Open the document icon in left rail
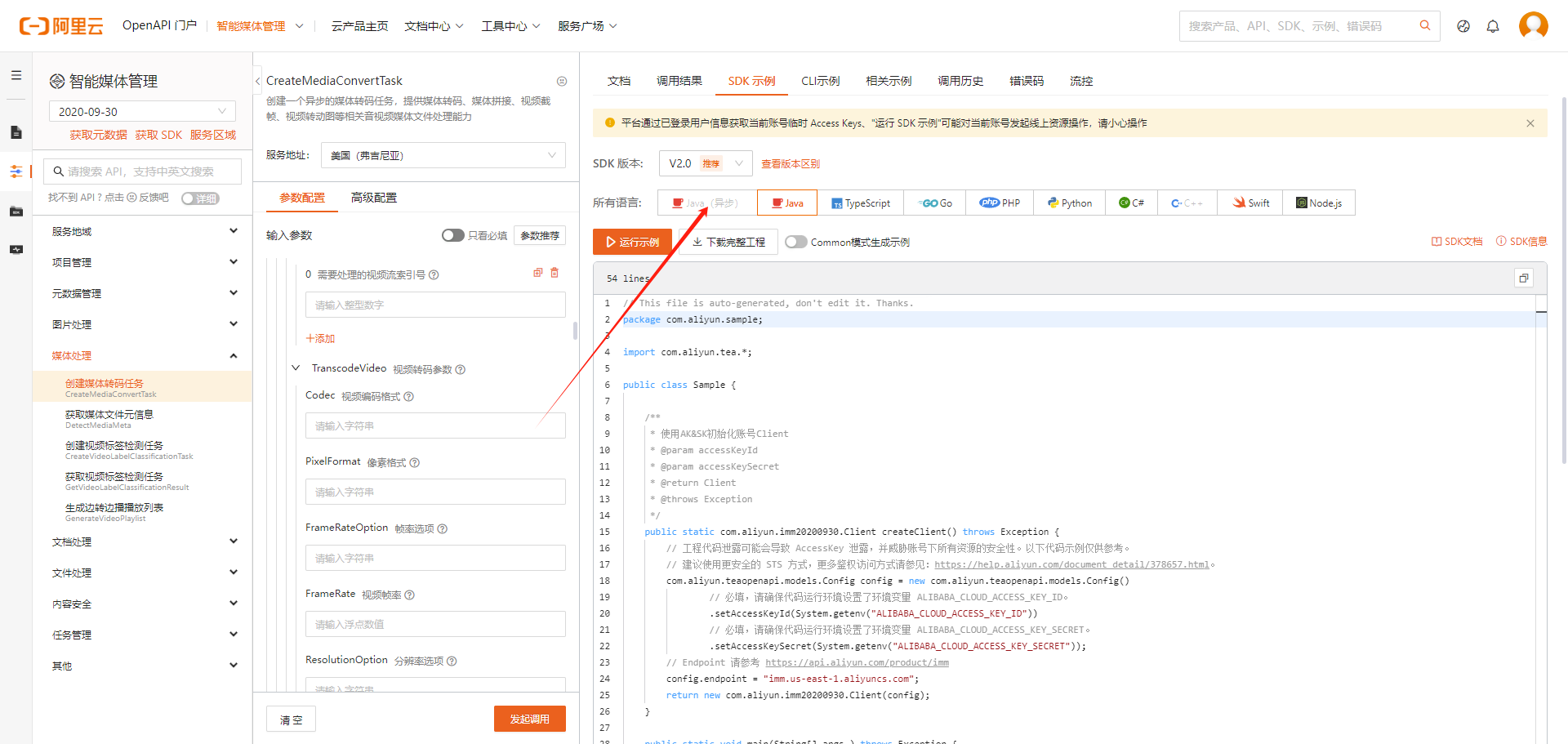The image size is (1568, 744). [x=16, y=132]
